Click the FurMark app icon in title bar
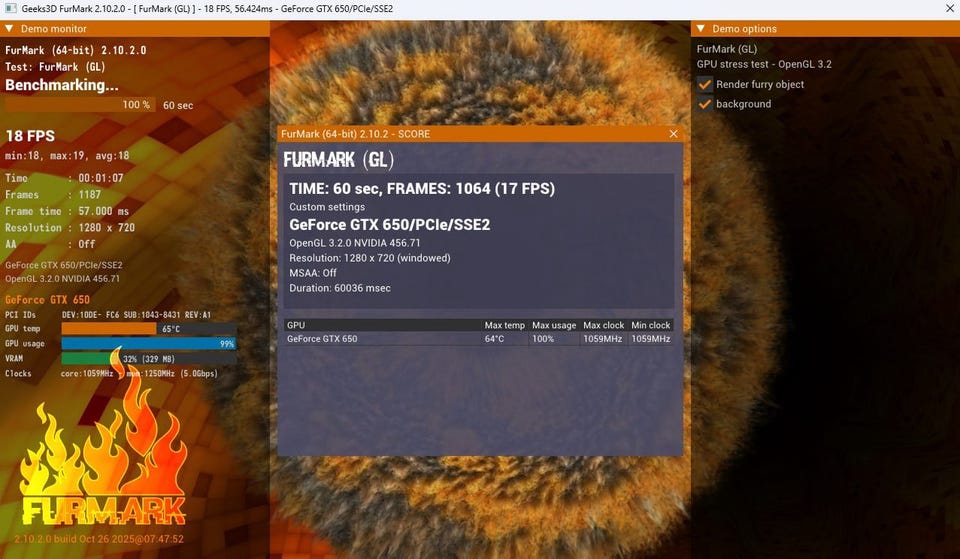The width and height of the screenshot is (960, 559). (10, 9)
